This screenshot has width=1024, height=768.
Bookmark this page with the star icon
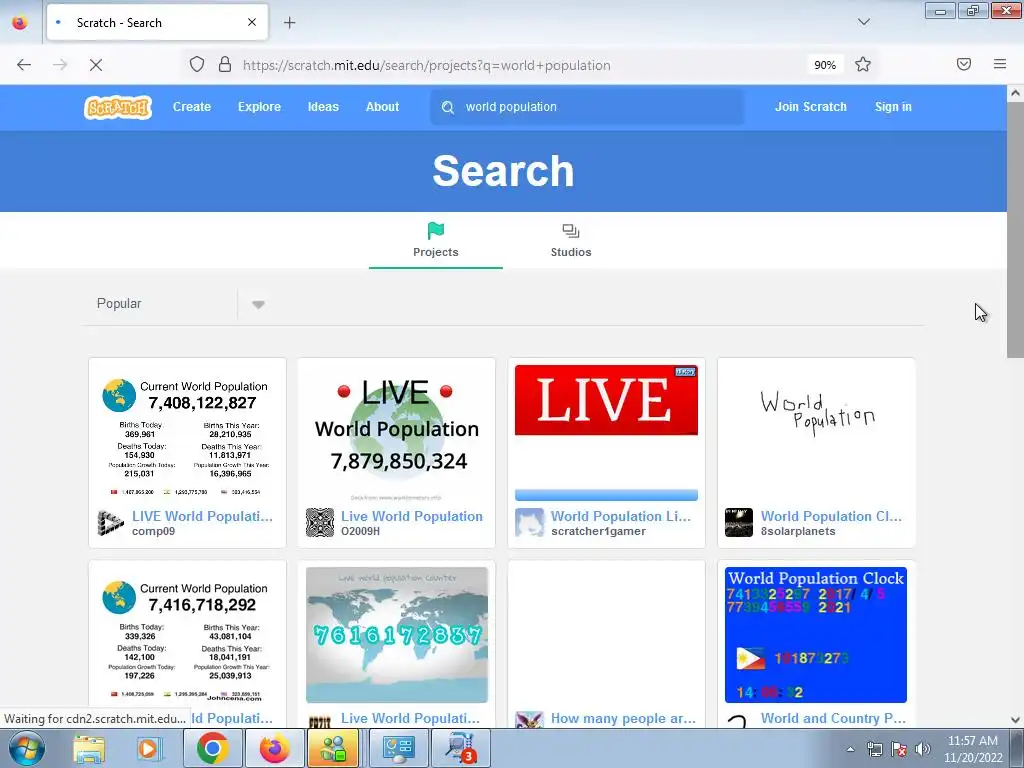coord(863,65)
